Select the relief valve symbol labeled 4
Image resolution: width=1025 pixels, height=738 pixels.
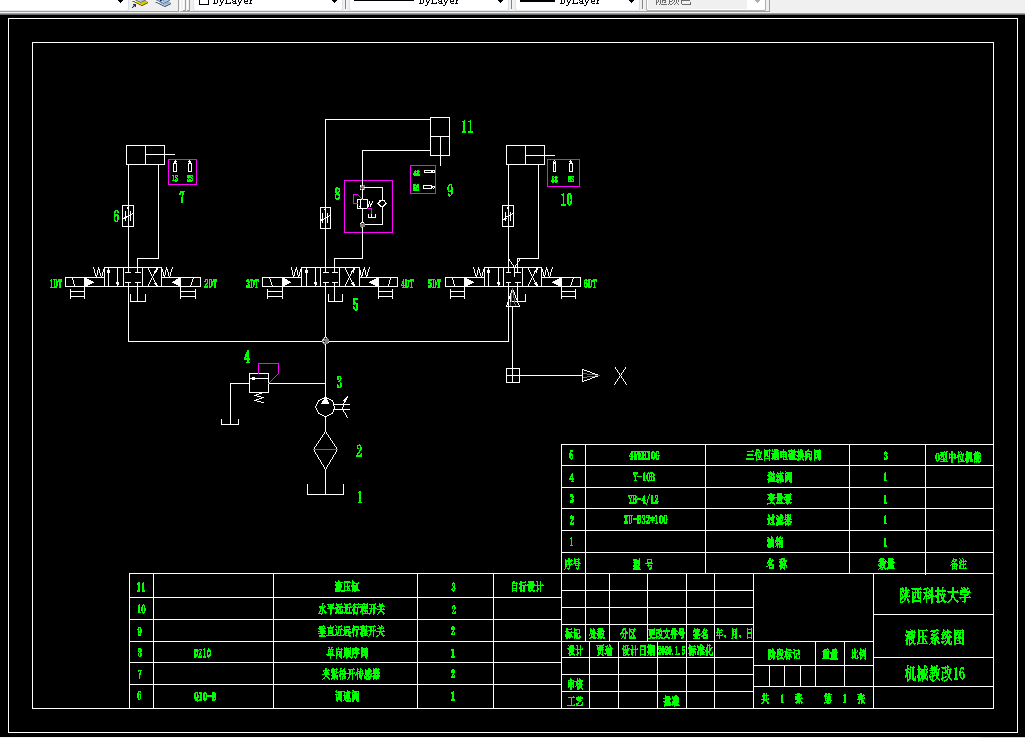pyautogui.click(x=259, y=383)
